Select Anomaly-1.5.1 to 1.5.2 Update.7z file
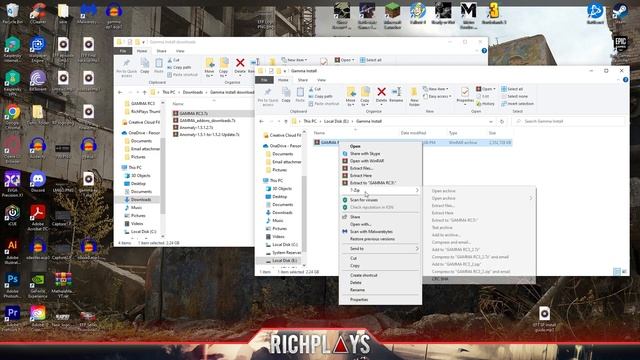 (x=209, y=134)
